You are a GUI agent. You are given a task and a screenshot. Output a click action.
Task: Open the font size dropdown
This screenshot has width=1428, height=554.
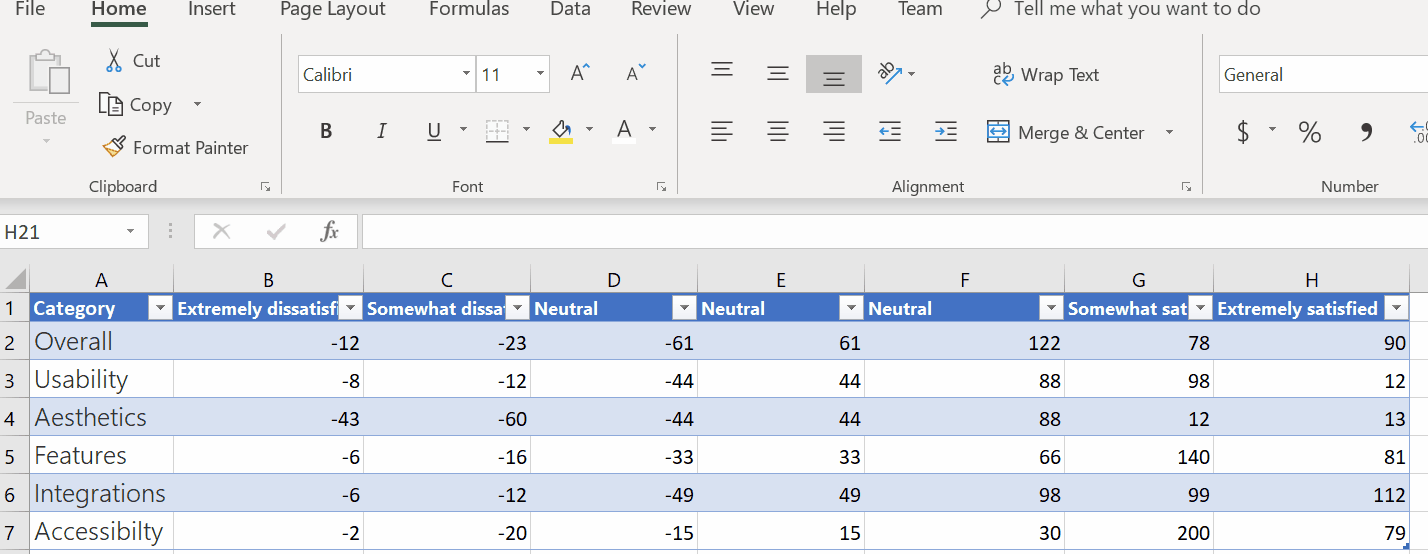coord(540,74)
